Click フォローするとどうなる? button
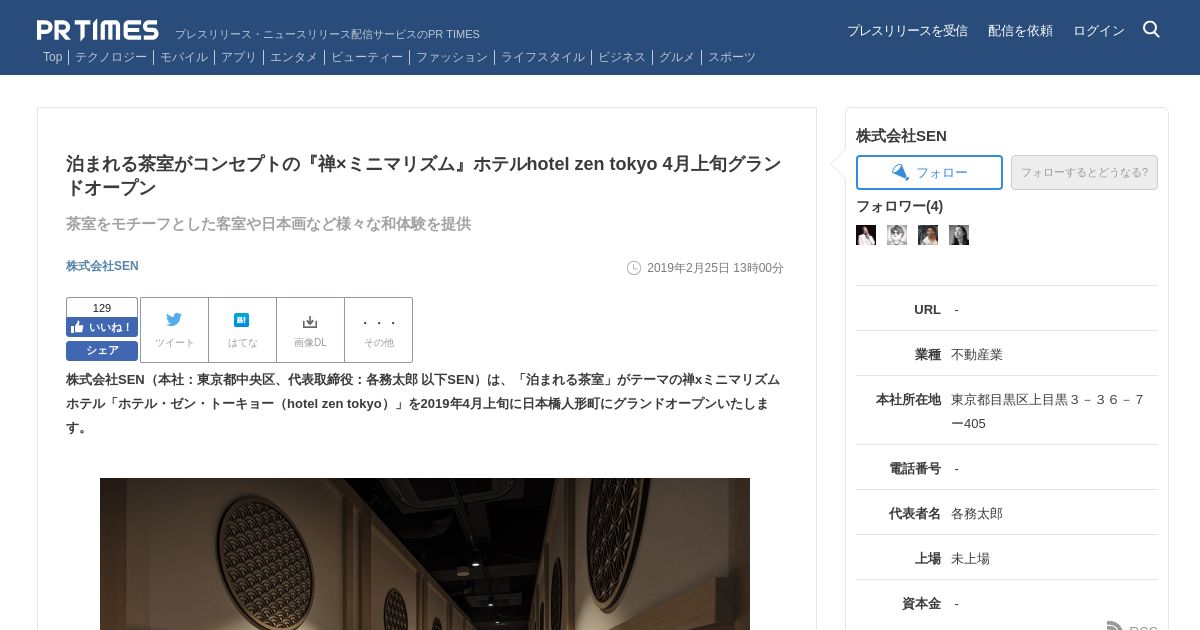The width and height of the screenshot is (1200, 630). (1084, 172)
